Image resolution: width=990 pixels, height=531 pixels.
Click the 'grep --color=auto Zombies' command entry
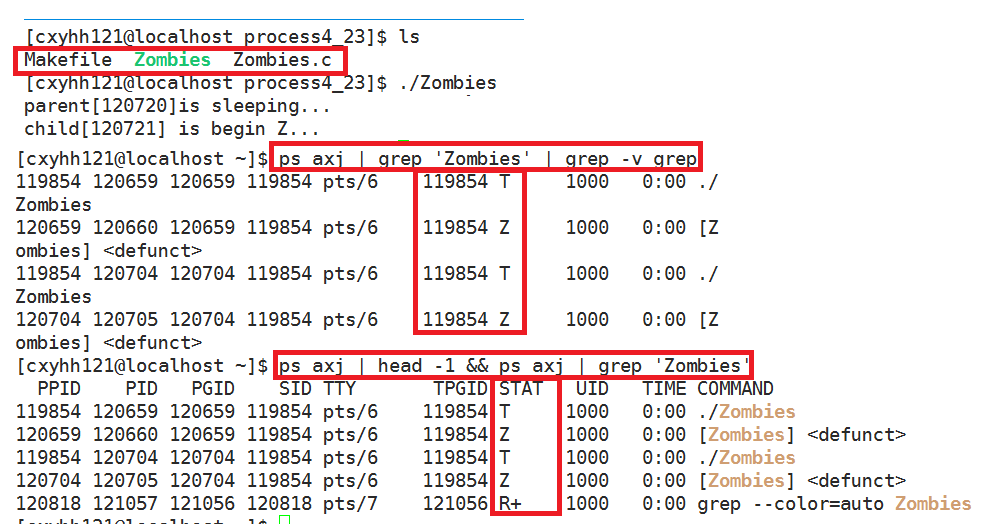click(x=834, y=503)
